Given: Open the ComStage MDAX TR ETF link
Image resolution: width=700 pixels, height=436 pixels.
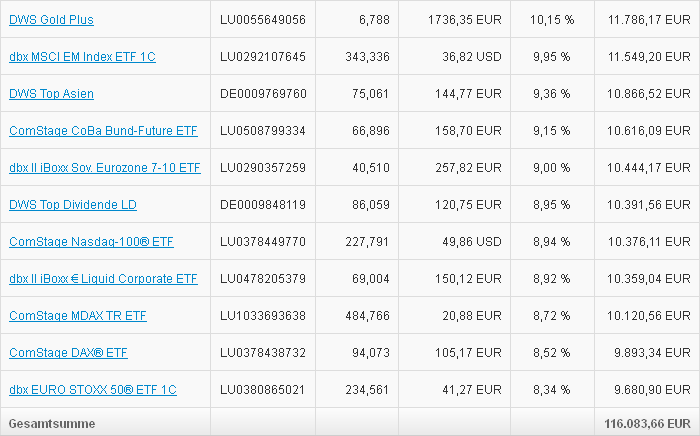Looking at the screenshot, I should [x=78, y=316].
